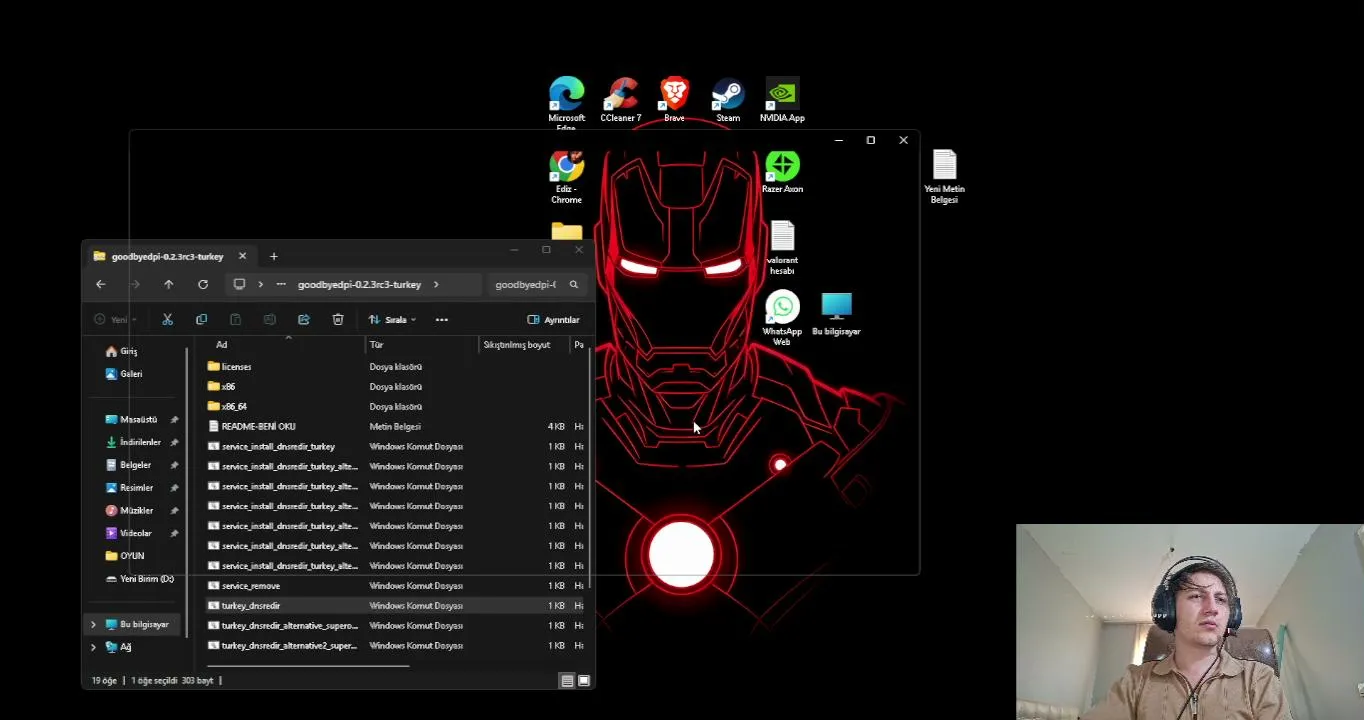
Task: Click the file list vertical scrollbar
Action: pos(591,468)
